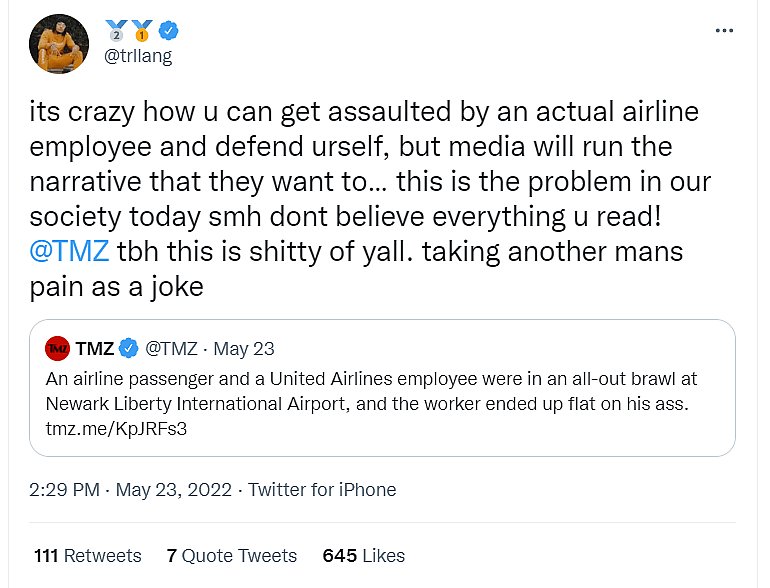Open the TMZ display name in quote
The width and height of the screenshot is (770, 588).
[x=95, y=348]
